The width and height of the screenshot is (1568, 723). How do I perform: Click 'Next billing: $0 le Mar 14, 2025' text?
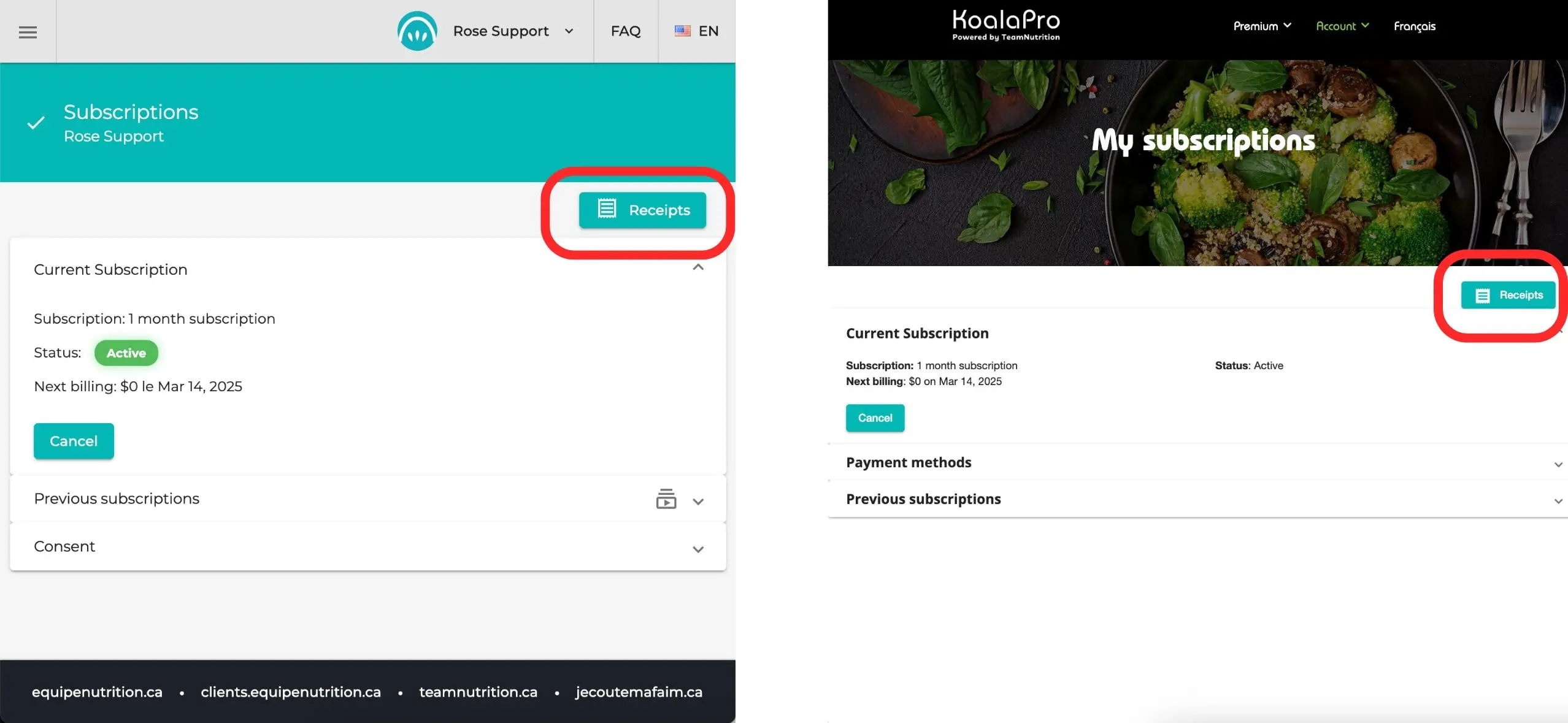click(x=138, y=386)
